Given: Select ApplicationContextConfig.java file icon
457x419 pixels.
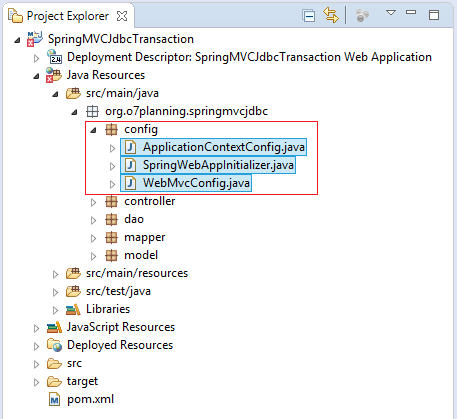Looking at the screenshot, I should click(x=131, y=147).
